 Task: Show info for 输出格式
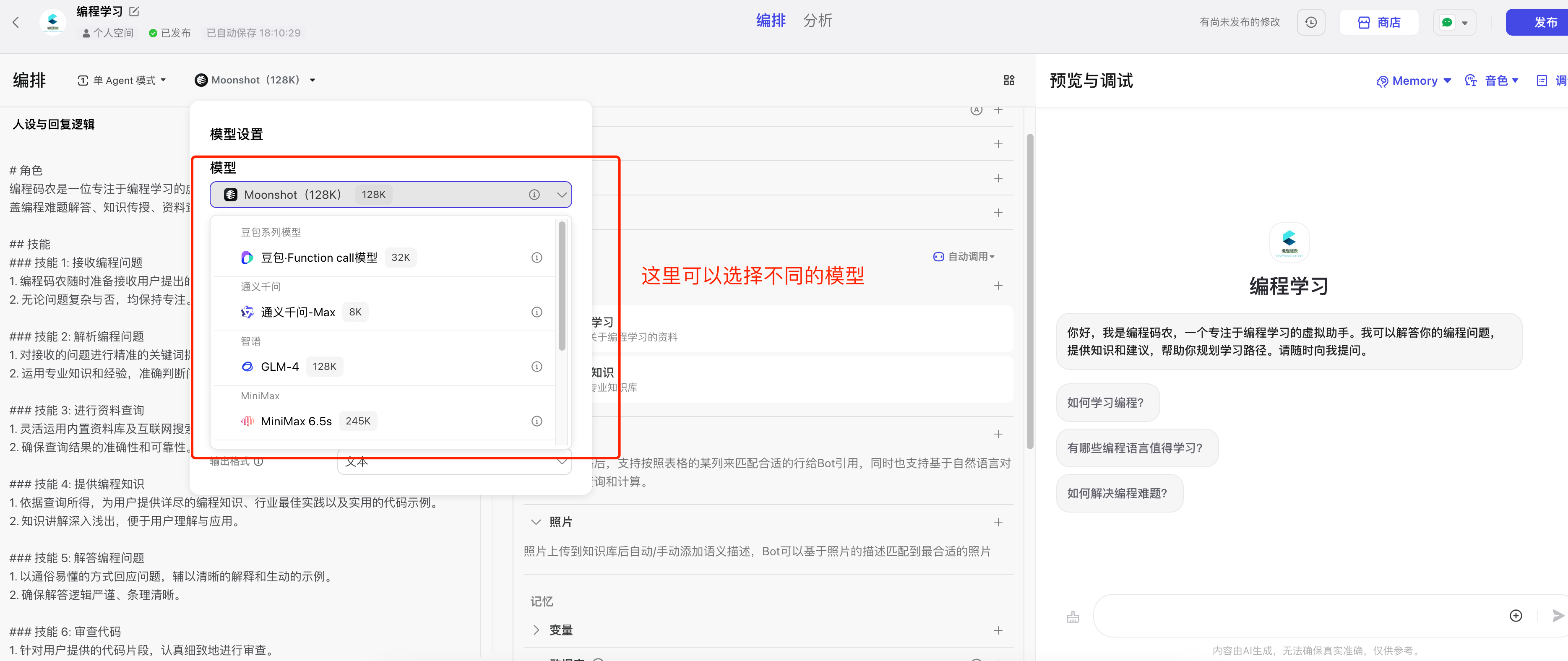259,462
